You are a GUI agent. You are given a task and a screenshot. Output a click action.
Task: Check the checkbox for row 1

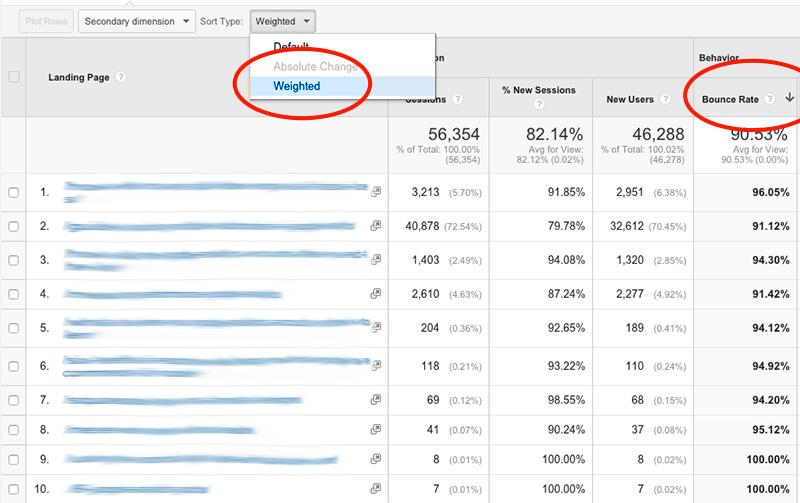pos(14,192)
